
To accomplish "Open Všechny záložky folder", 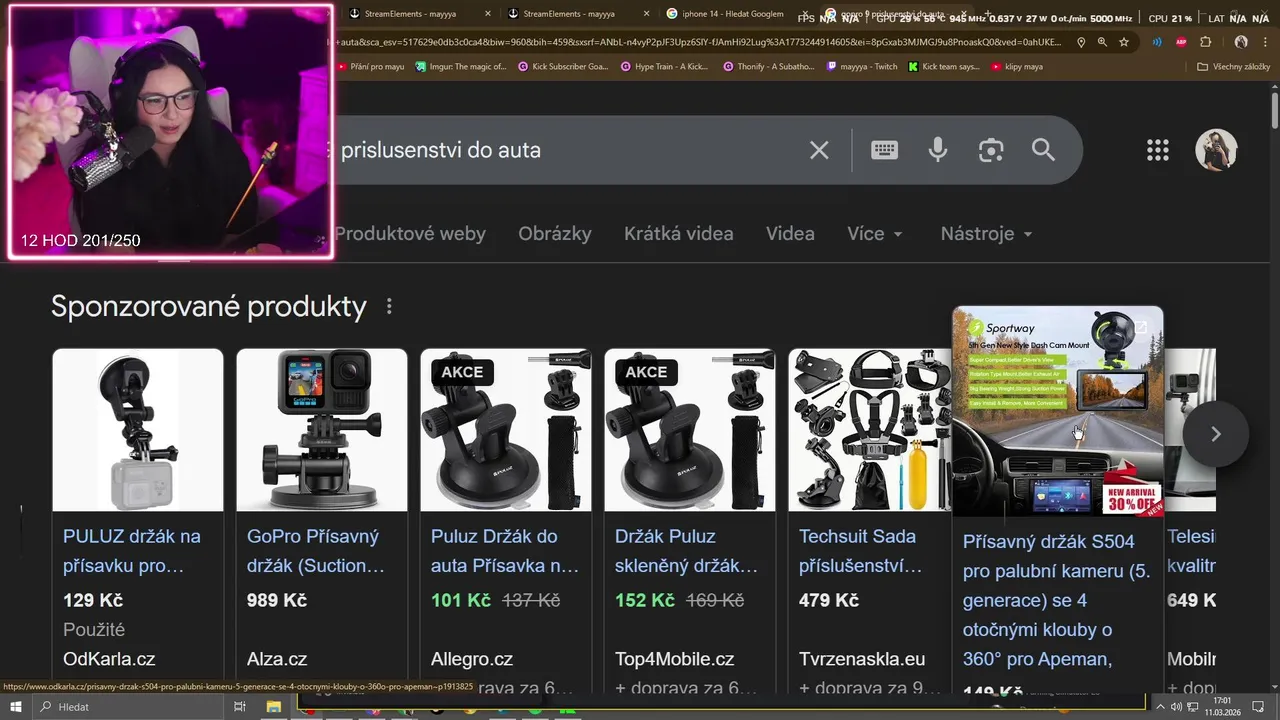I will [1233, 67].
